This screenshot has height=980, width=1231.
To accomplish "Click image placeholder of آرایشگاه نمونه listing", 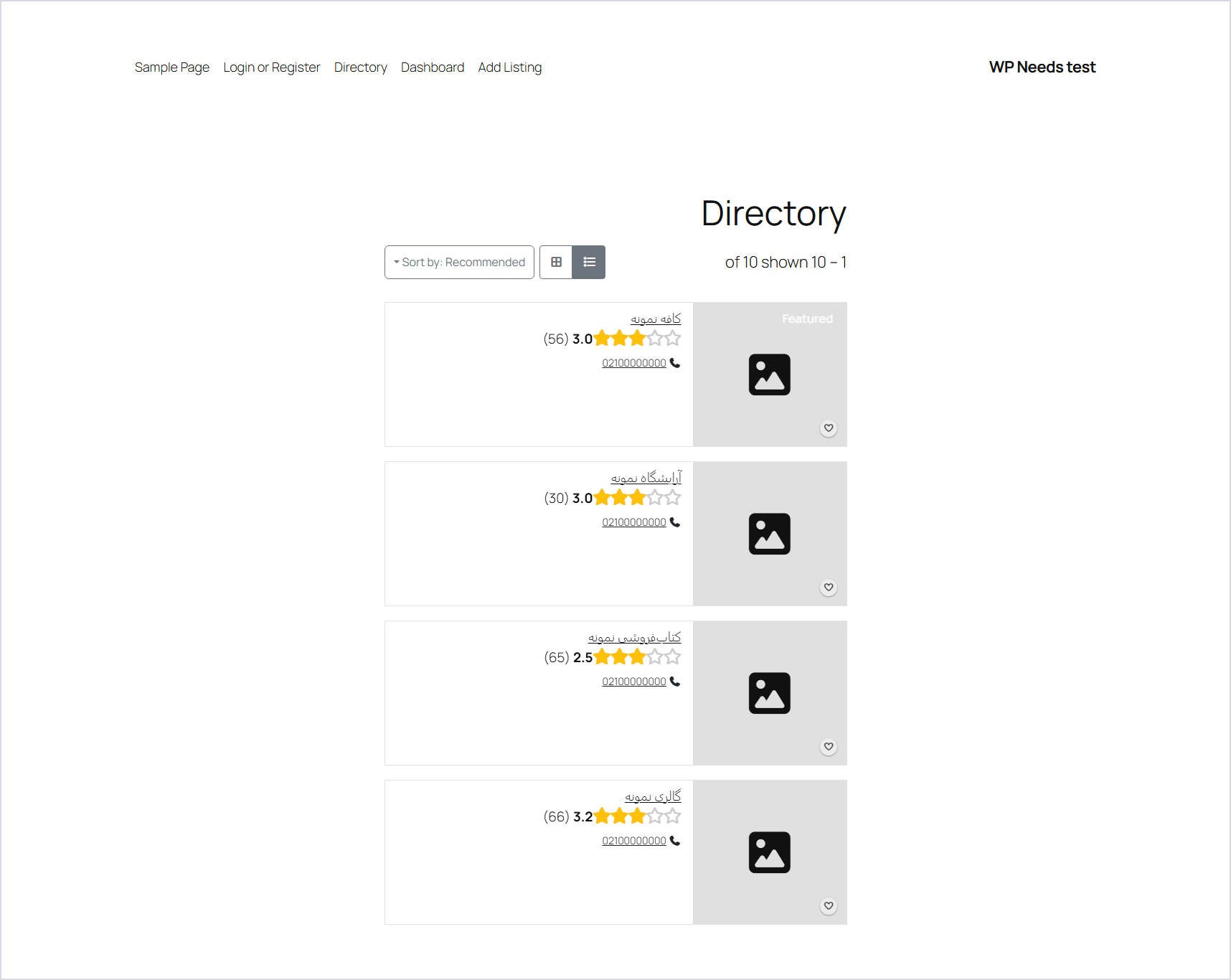I will point(770,534).
